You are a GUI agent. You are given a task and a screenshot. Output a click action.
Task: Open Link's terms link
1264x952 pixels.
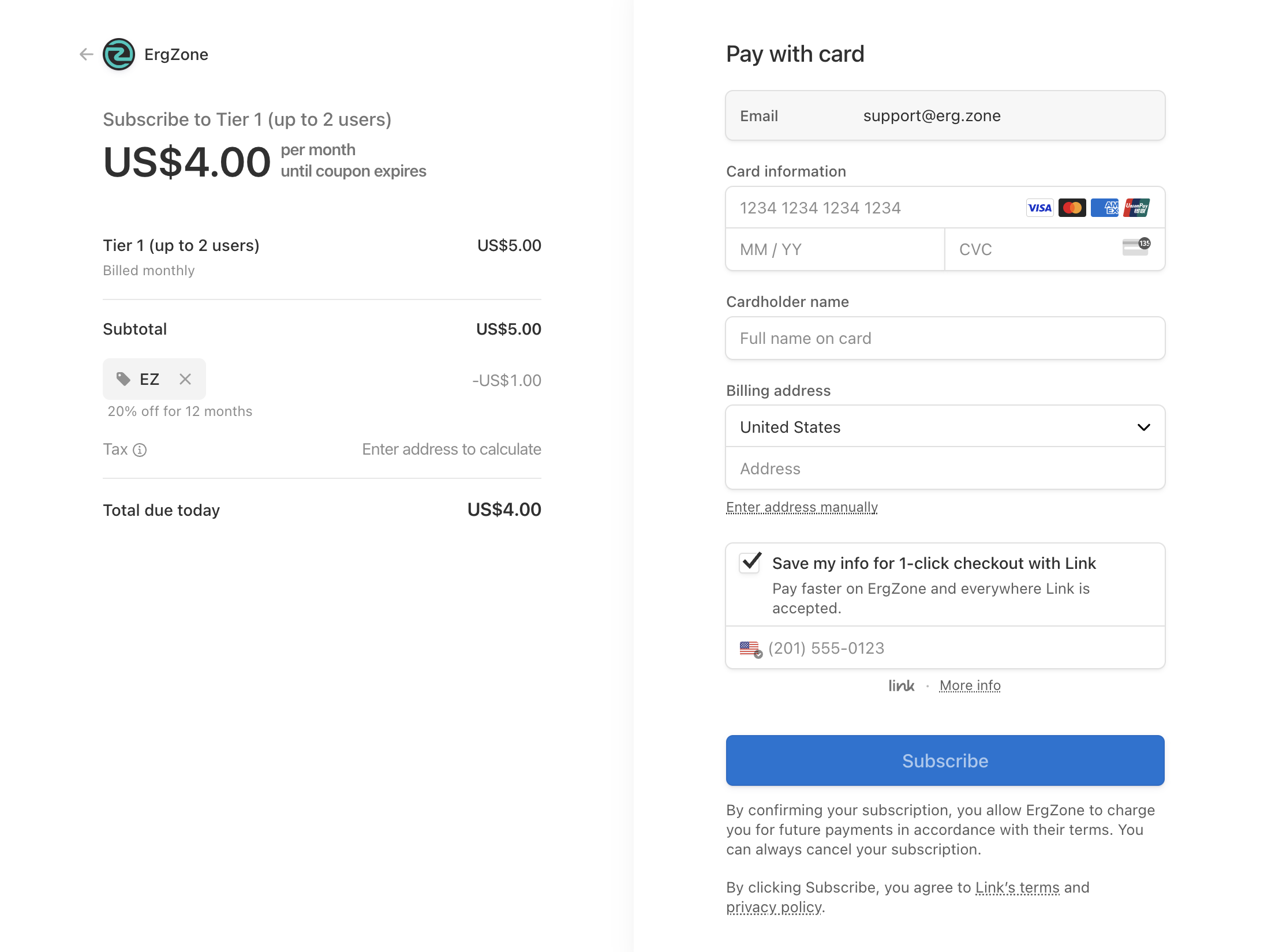click(1017, 887)
